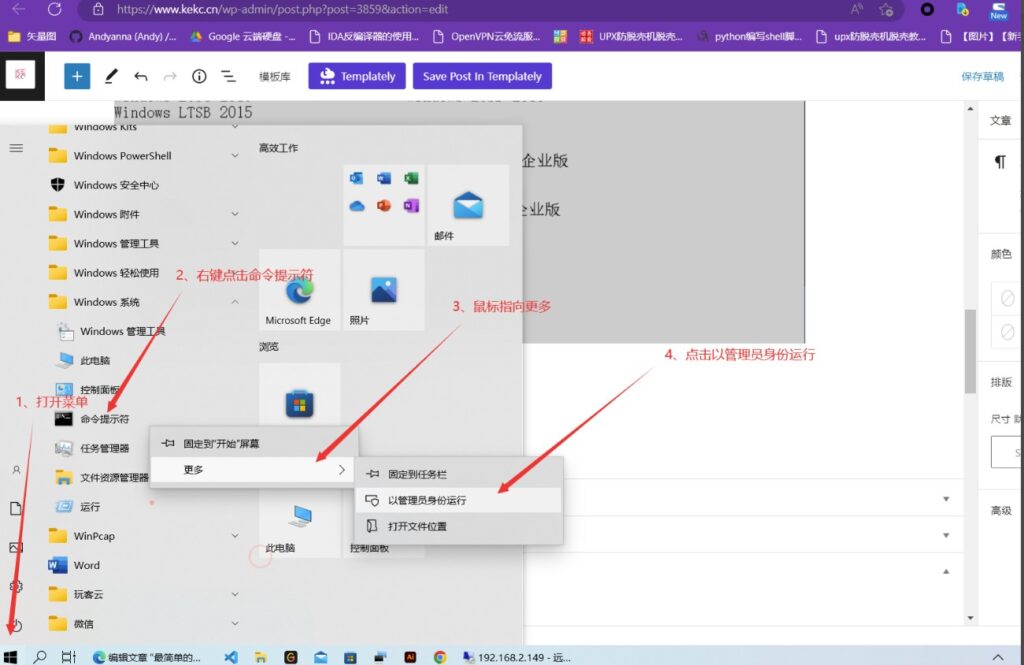1024x665 pixels.
Task: Click the editor details info icon
Action: coord(199,76)
